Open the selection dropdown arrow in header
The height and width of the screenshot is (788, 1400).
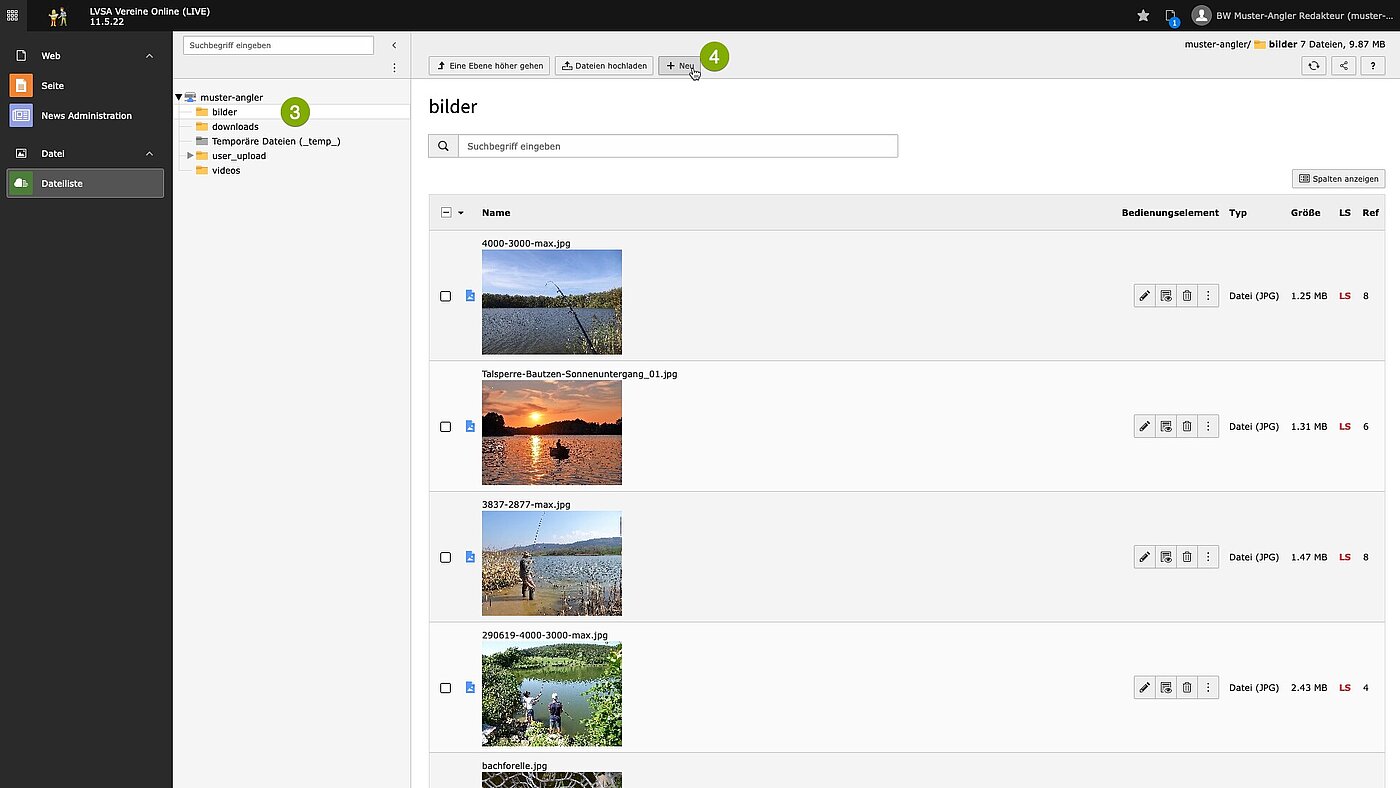[x=461, y=213]
